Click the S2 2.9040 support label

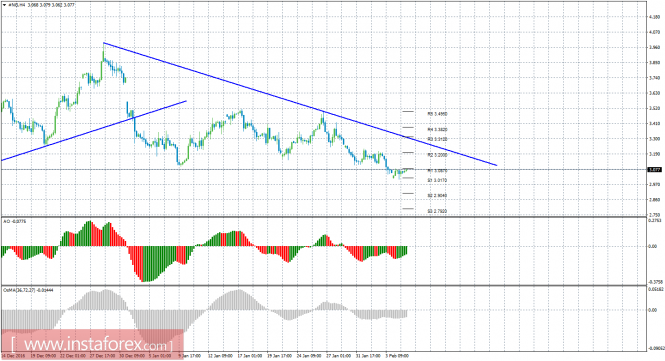[437, 196]
